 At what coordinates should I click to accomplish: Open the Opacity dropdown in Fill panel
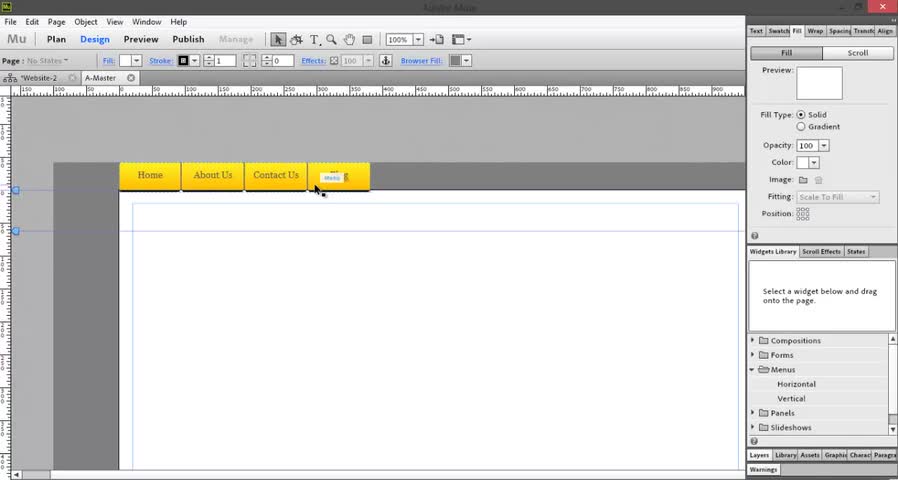pyautogui.click(x=824, y=145)
